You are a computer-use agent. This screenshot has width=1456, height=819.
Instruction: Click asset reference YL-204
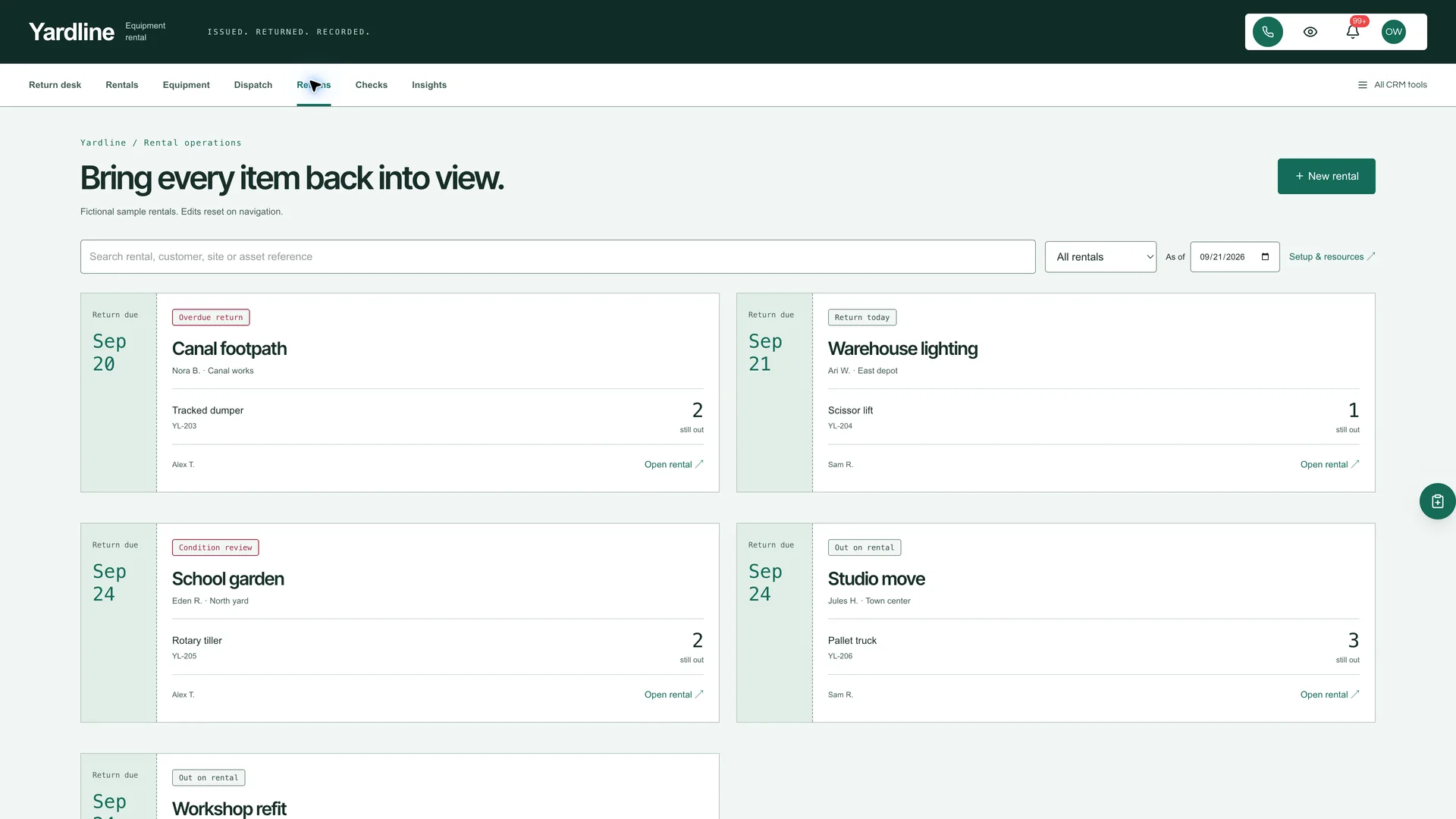tap(840, 426)
